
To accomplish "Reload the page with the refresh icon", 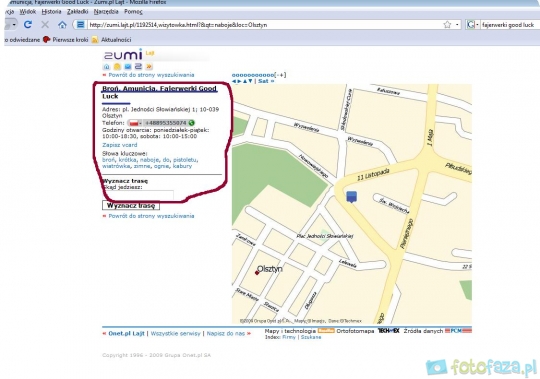I will pos(28,24).
